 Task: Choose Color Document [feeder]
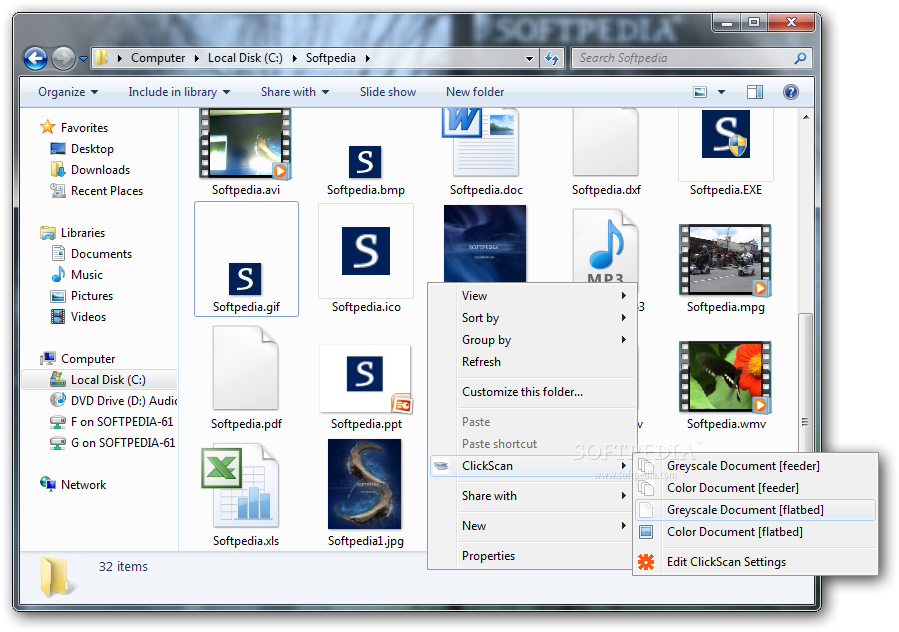pyautogui.click(x=756, y=487)
